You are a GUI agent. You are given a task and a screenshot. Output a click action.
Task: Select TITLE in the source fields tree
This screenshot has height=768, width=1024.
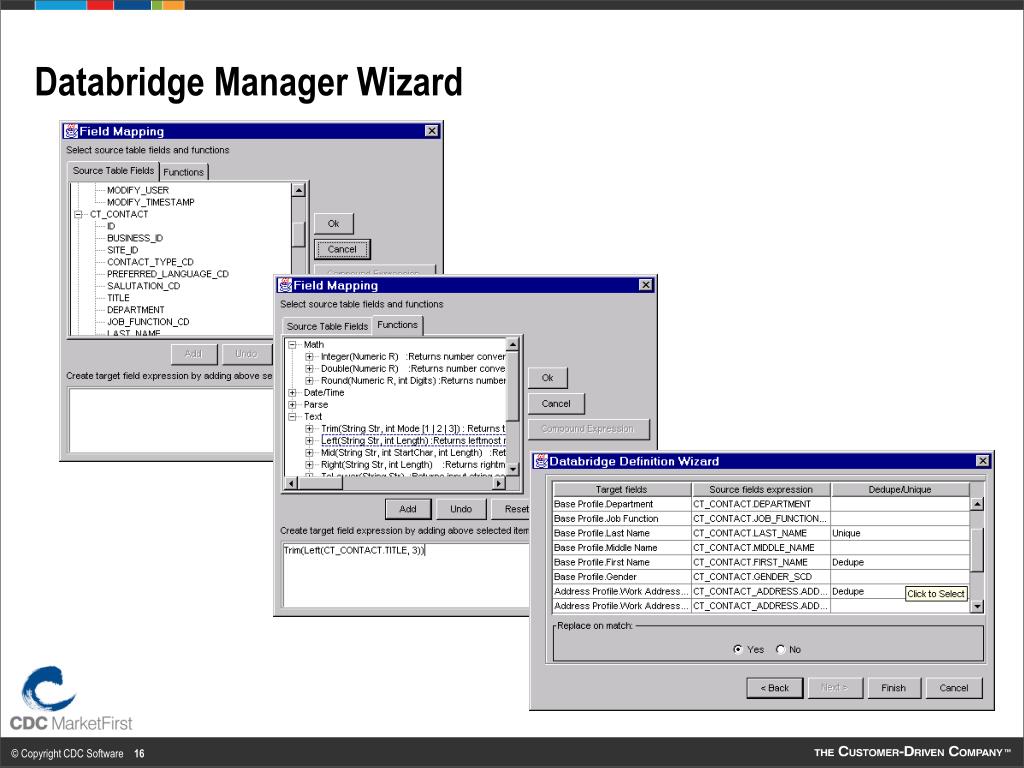click(118, 298)
